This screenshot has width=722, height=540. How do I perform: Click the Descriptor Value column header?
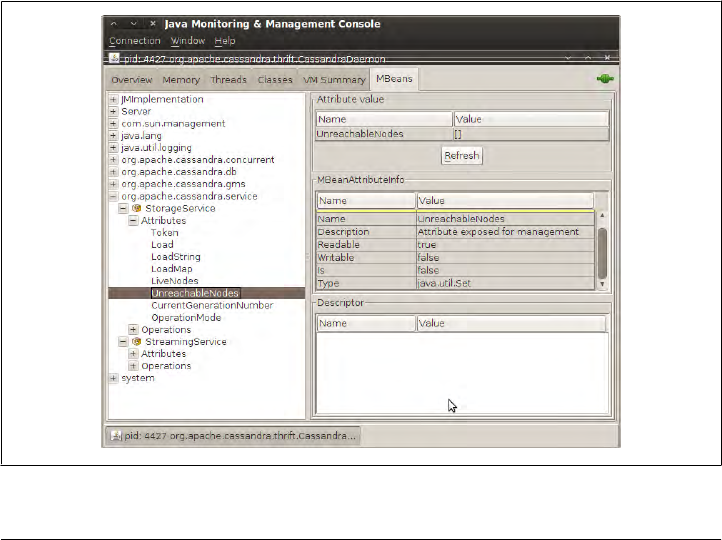click(x=511, y=323)
